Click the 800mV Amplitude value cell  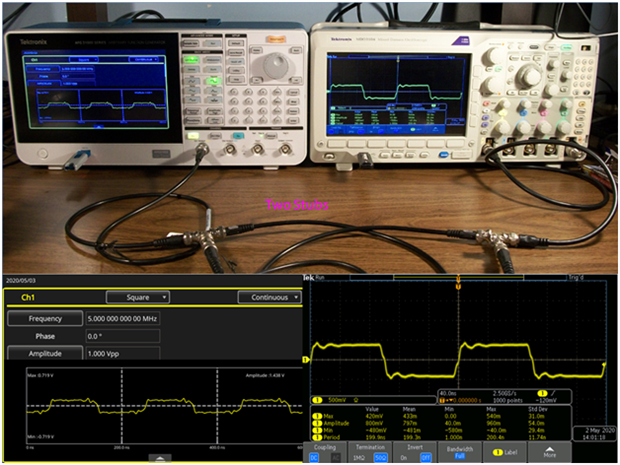[374, 423]
